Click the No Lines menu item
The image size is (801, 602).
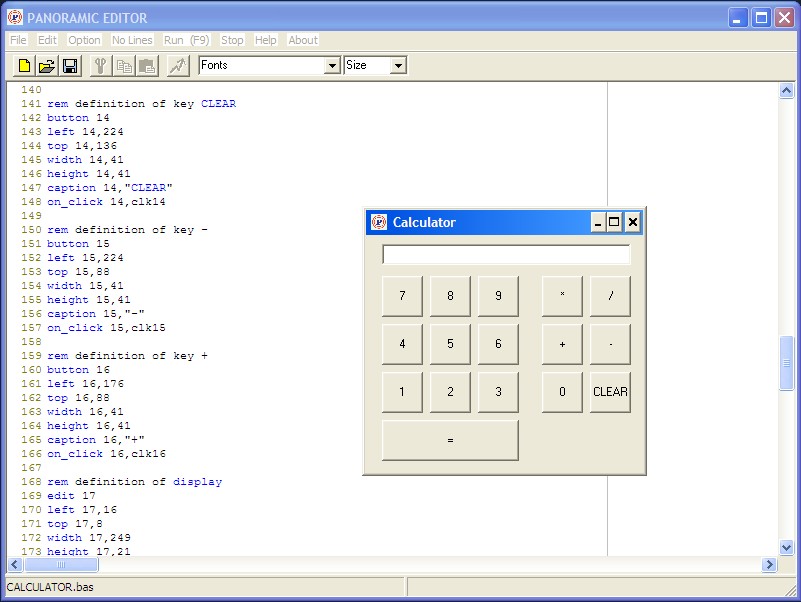[132, 40]
